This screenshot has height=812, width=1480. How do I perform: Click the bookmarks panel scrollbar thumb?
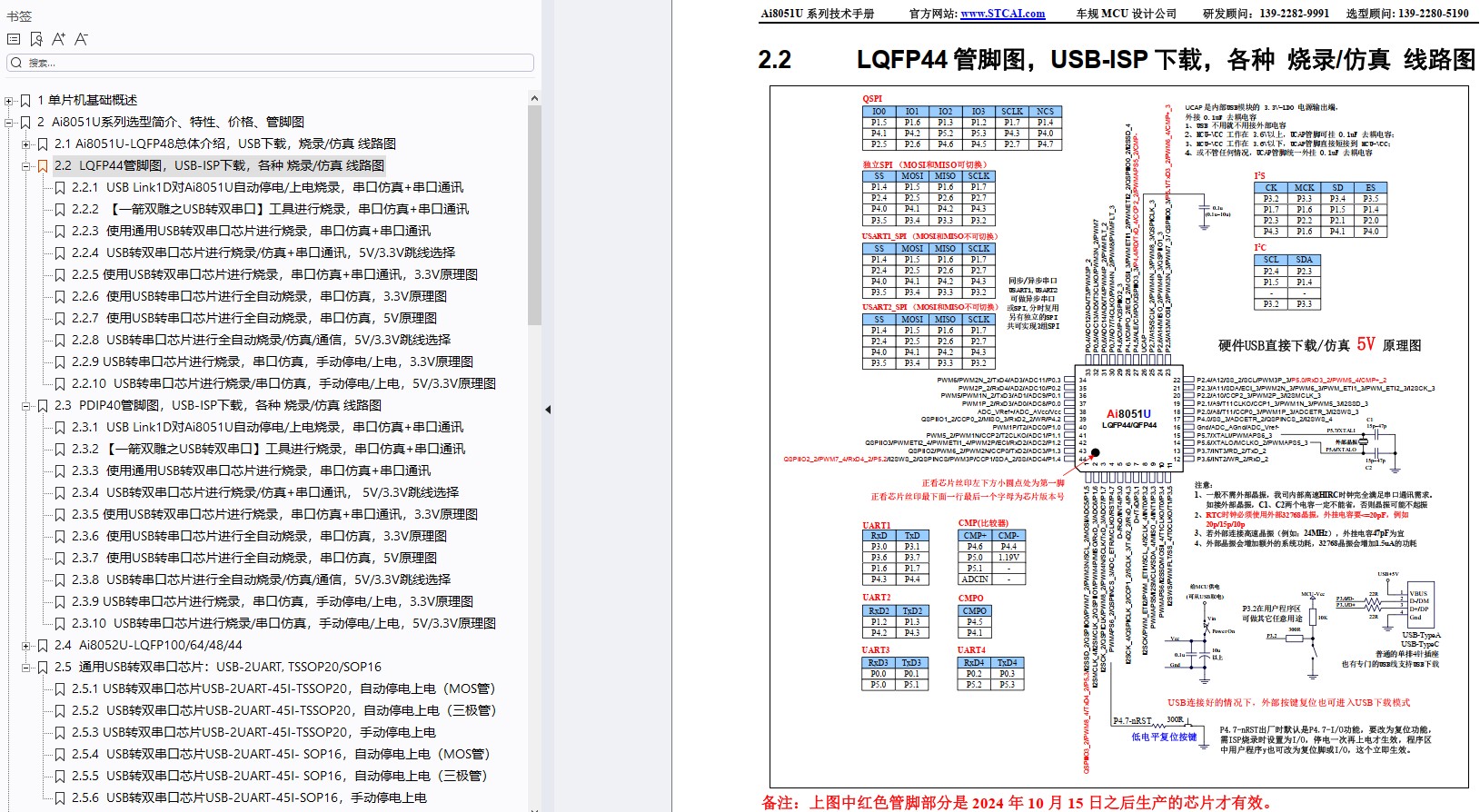point(534,215)
